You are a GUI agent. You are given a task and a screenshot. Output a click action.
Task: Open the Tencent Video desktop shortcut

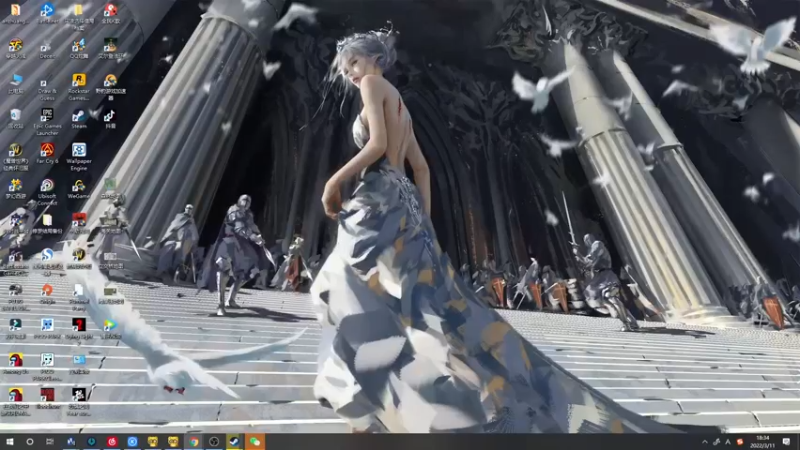(110, 329)
